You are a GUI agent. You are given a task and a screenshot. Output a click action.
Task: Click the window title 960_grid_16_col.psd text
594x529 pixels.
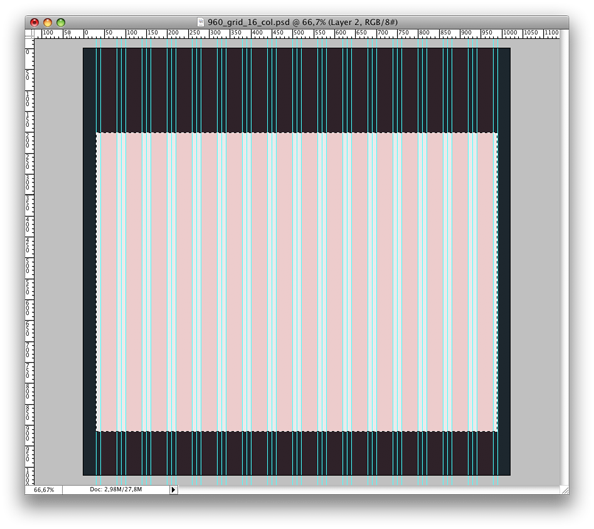(248, 22)
